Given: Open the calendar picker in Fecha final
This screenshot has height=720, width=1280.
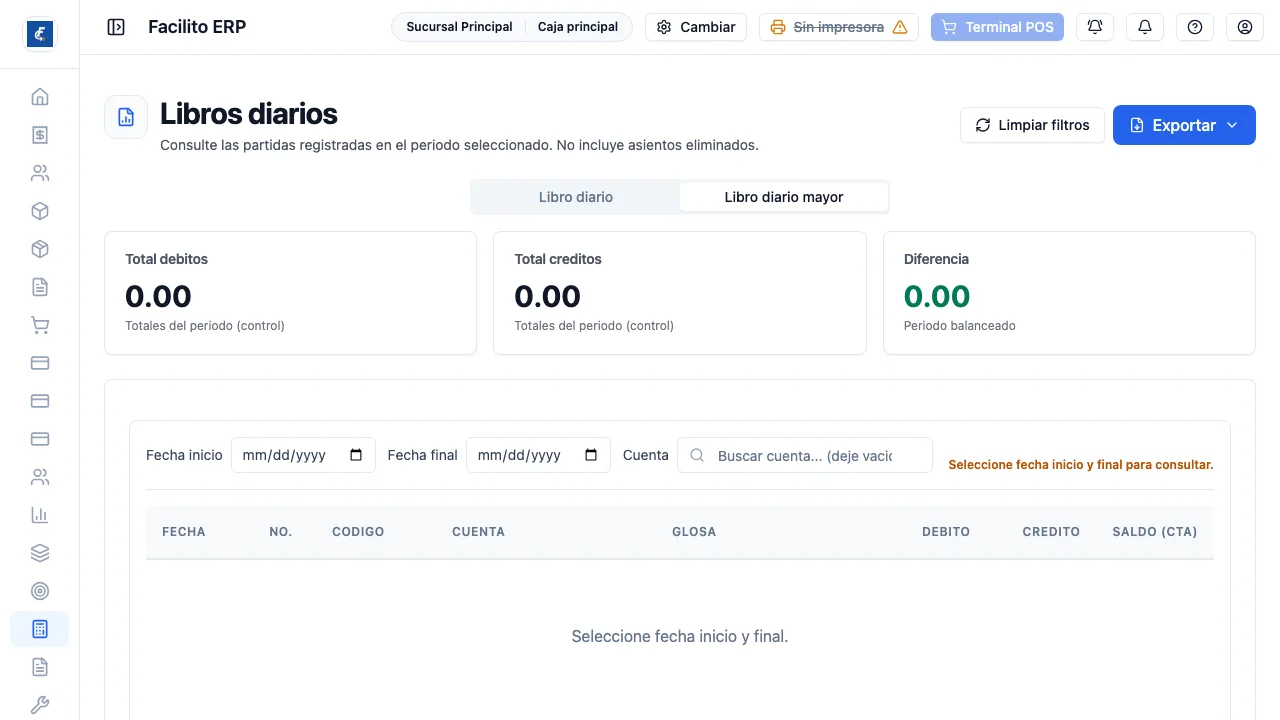Looking at the screenshot, I should pos(591,455).
